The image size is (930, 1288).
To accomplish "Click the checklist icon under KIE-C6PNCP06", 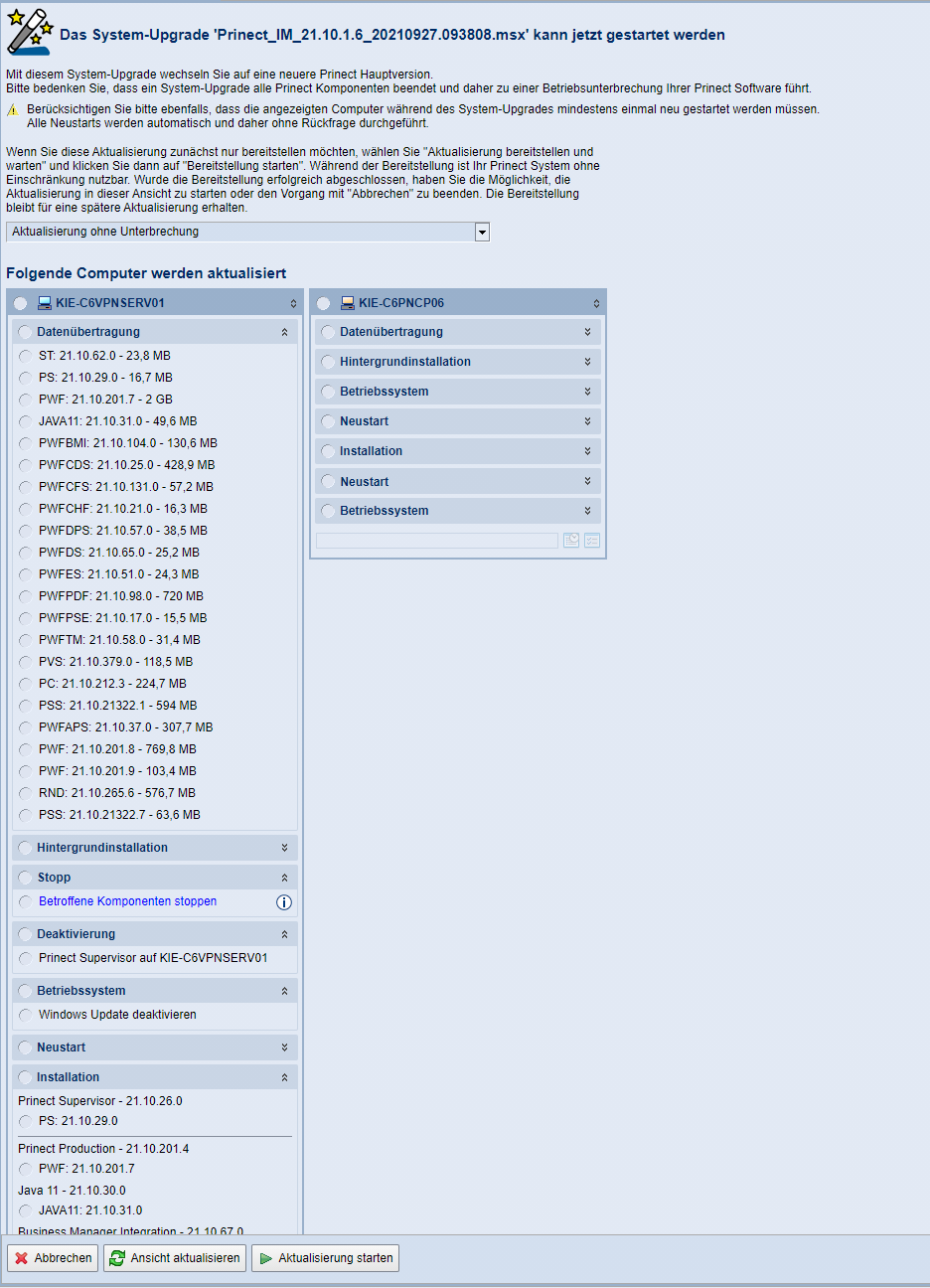I will tap(592, 541).
